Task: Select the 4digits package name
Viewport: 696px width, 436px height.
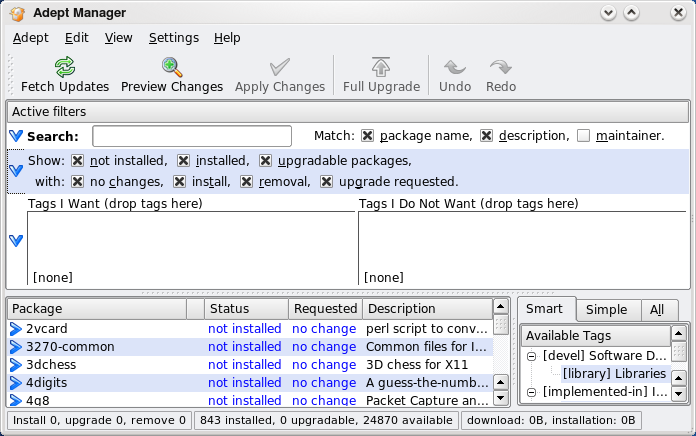Action: point(47,383)
